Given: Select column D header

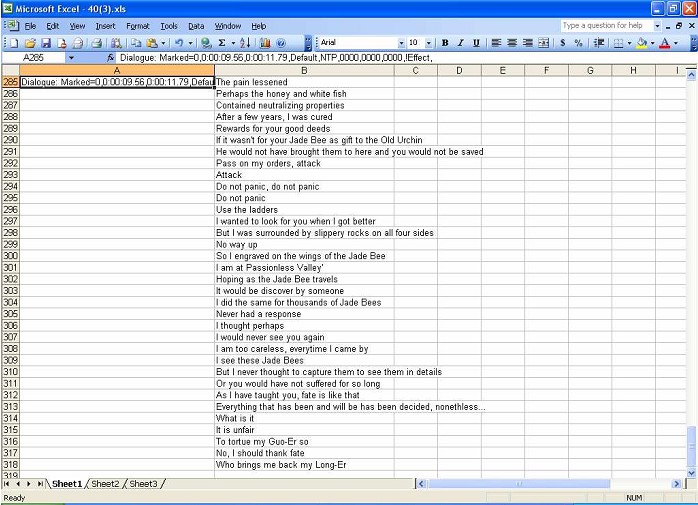Looking at the screenshot, I should [459, 70].
